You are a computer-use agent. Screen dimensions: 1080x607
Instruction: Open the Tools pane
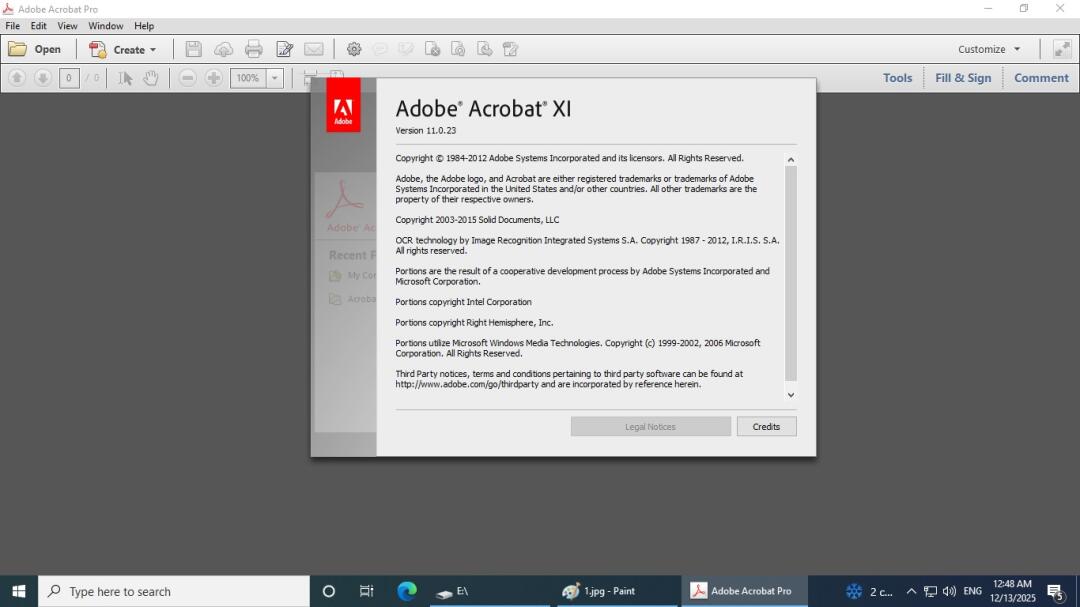point(897,78)
